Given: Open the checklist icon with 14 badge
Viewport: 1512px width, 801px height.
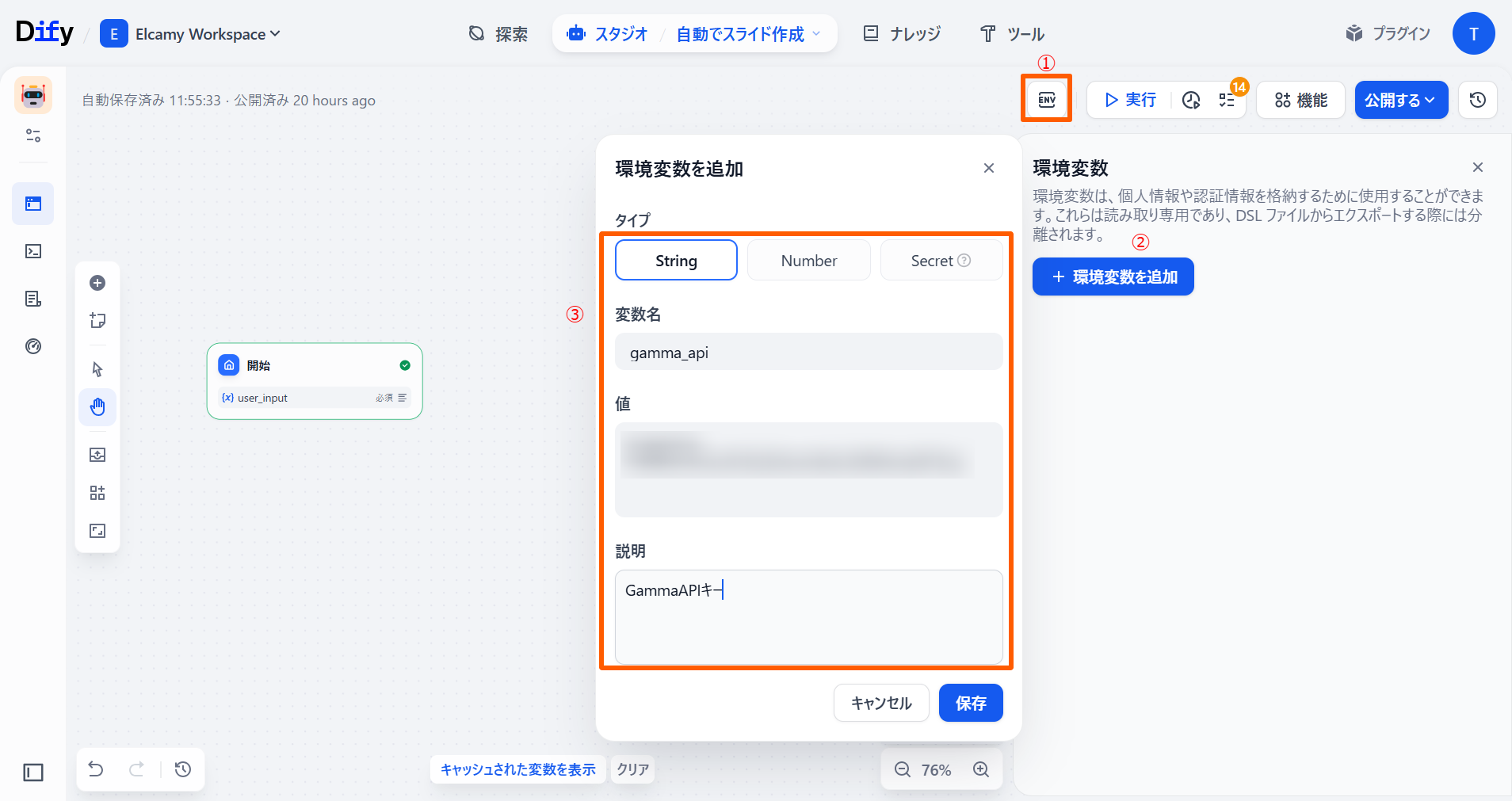Looking at the screenshot, I should (1227, 100).
